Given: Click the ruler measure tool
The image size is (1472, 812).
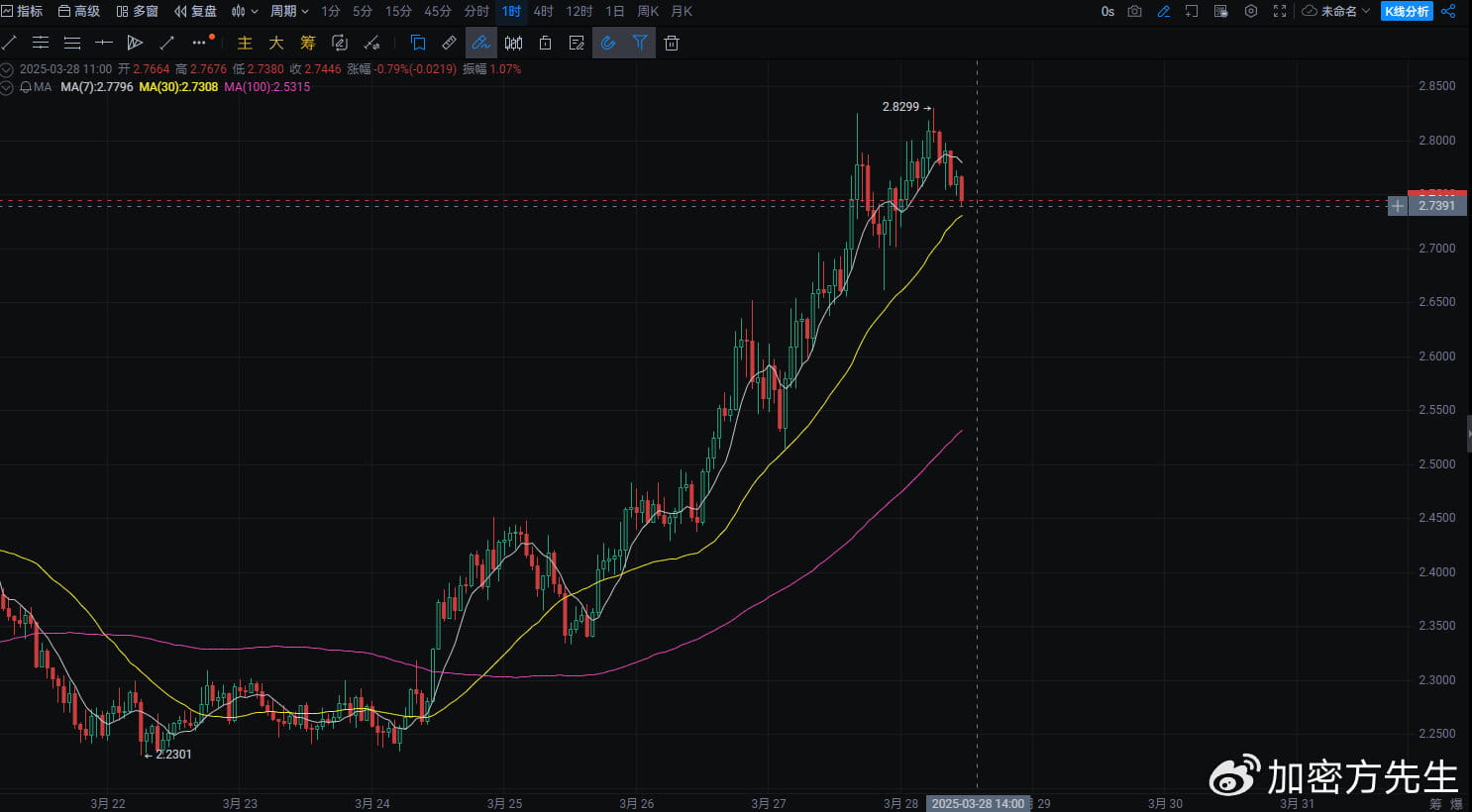Looking at the screenshot, I should pos(449,43).
